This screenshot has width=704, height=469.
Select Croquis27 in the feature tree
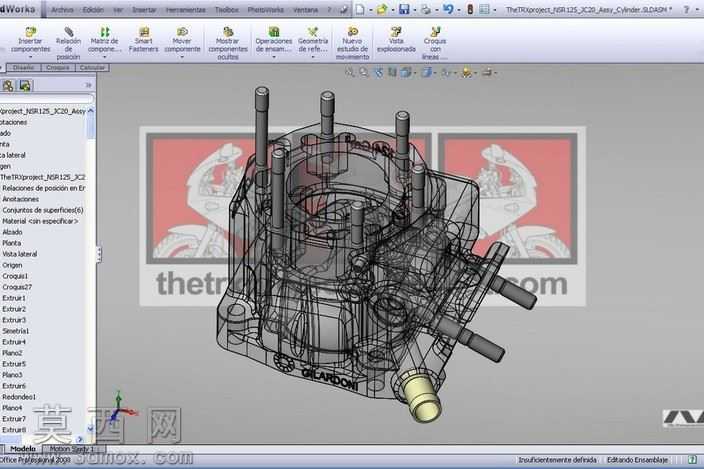pyautogui.click(x=17, y=287)
